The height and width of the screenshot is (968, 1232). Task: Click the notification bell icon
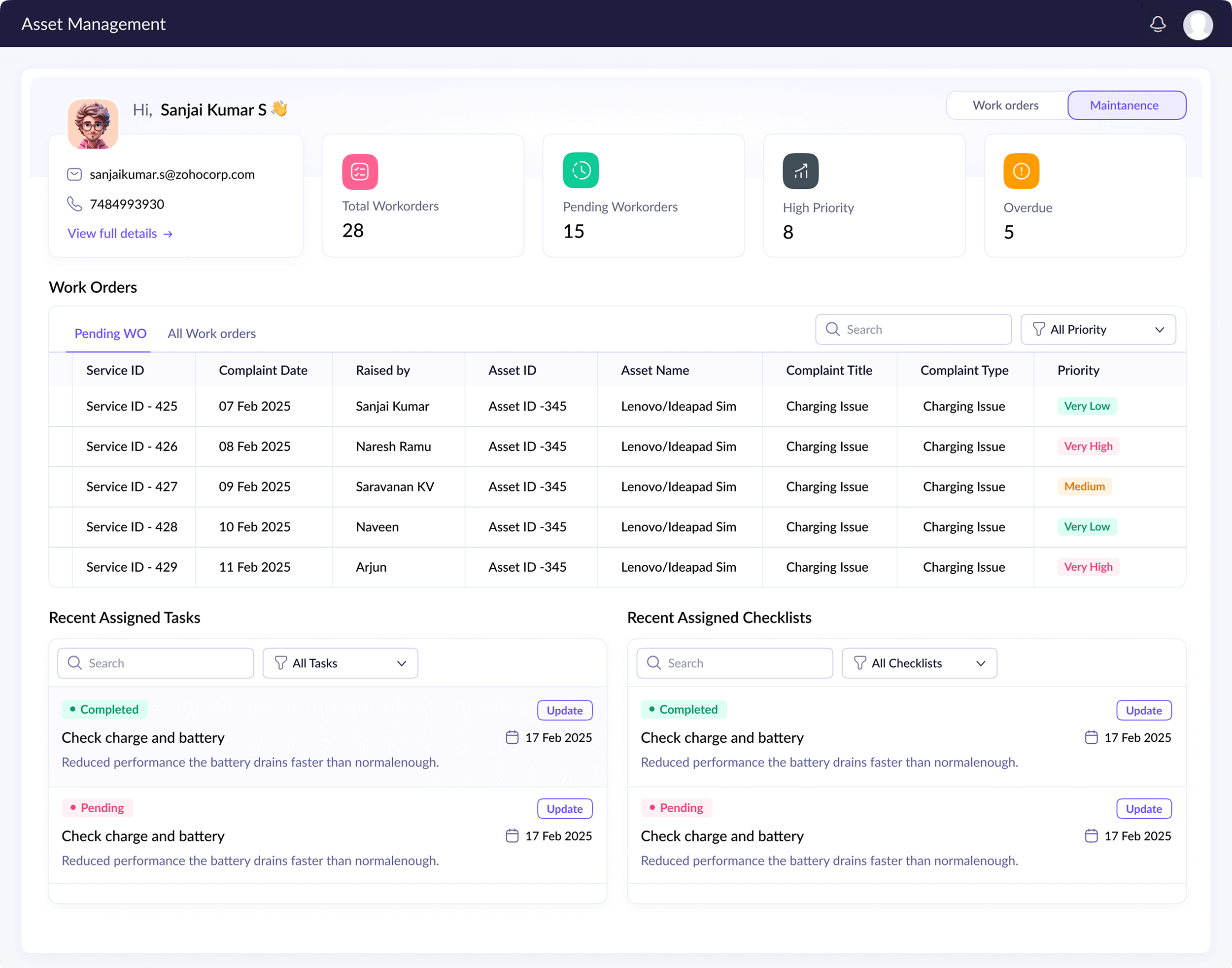coord(1157,24)
